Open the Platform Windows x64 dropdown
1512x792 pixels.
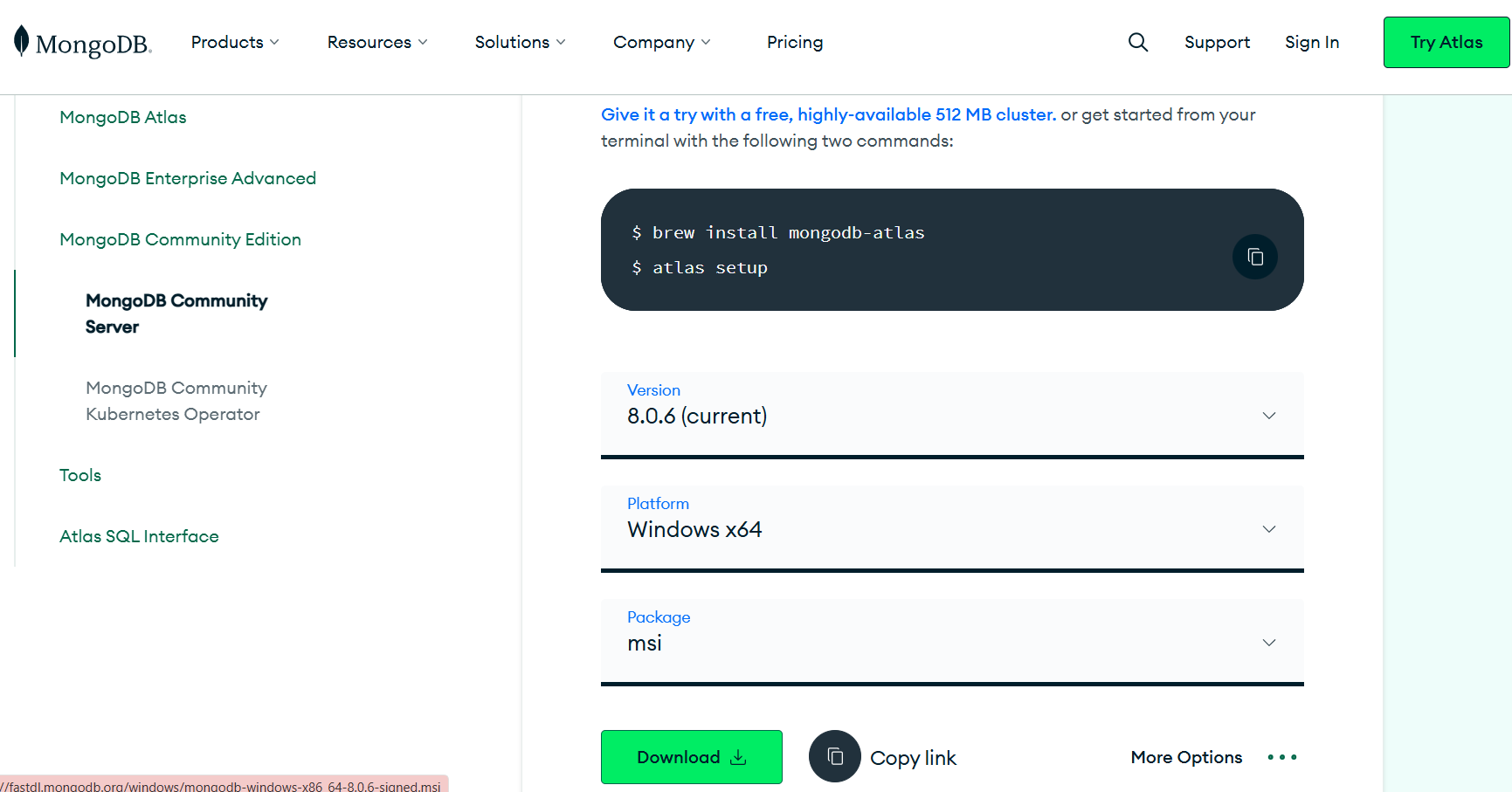coord(952,528)
